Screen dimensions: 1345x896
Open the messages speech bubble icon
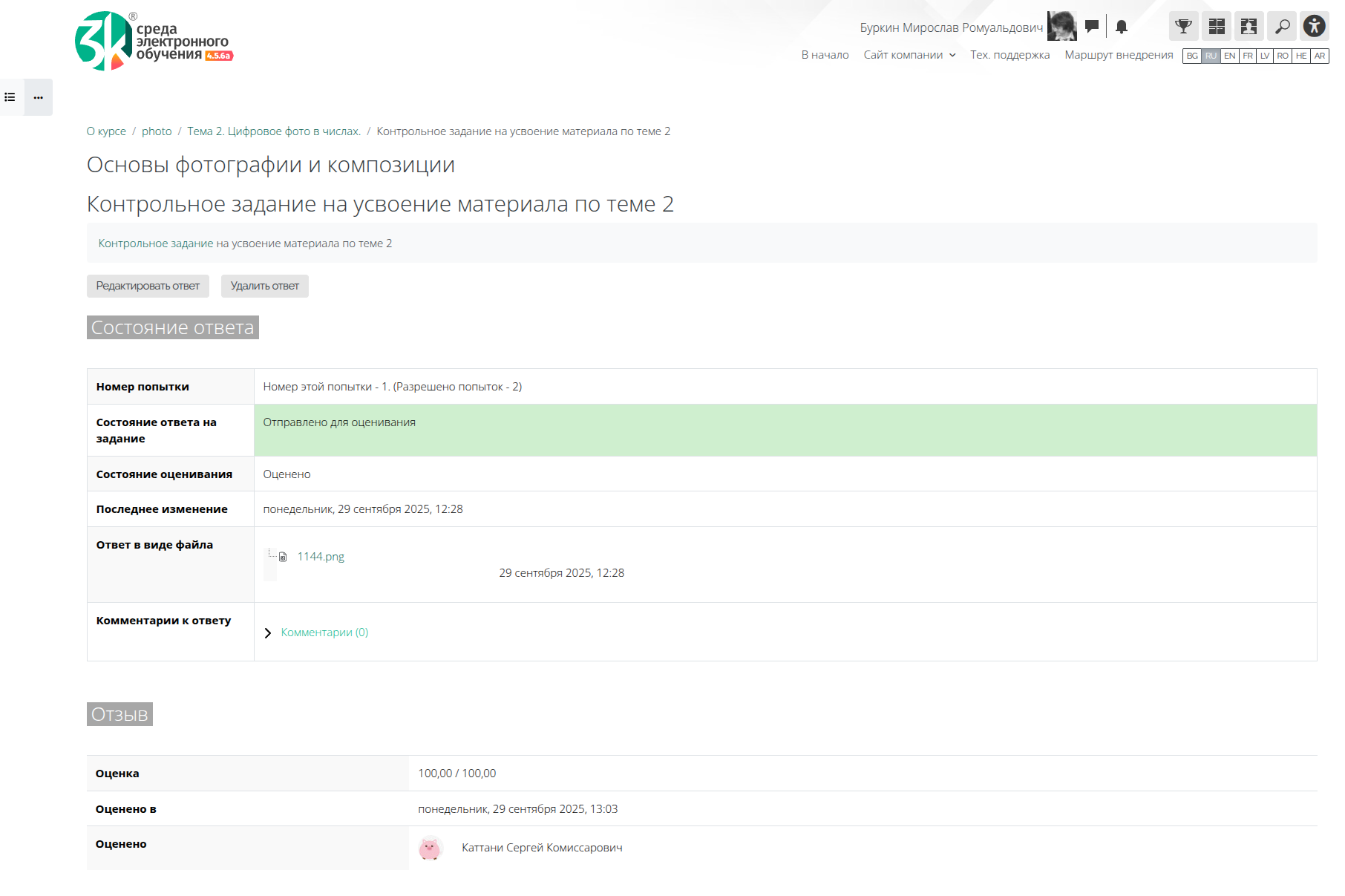point(1091,27)
